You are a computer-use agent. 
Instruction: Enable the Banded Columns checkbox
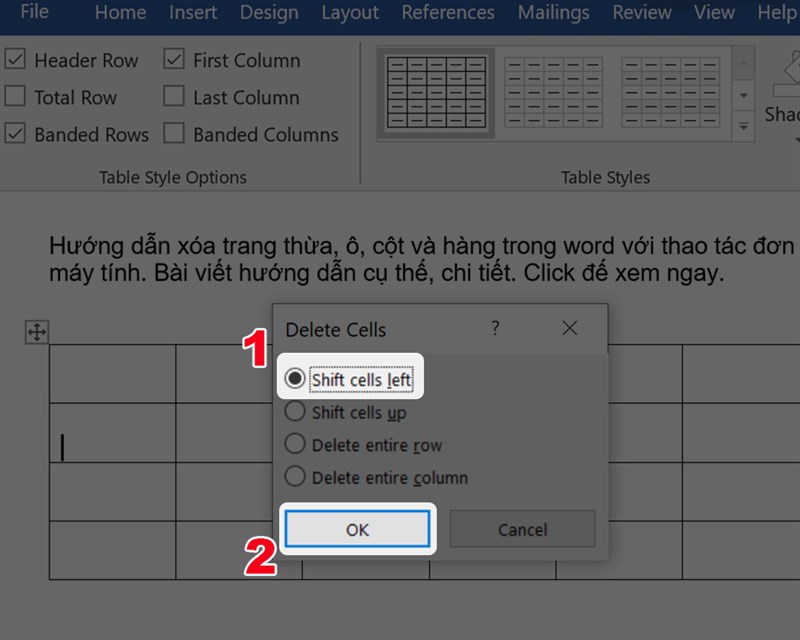(x=174, y=134)
